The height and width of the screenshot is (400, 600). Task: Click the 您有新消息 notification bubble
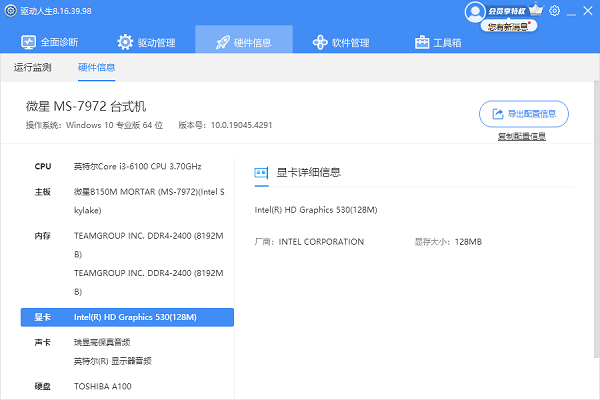click(512, 27)
